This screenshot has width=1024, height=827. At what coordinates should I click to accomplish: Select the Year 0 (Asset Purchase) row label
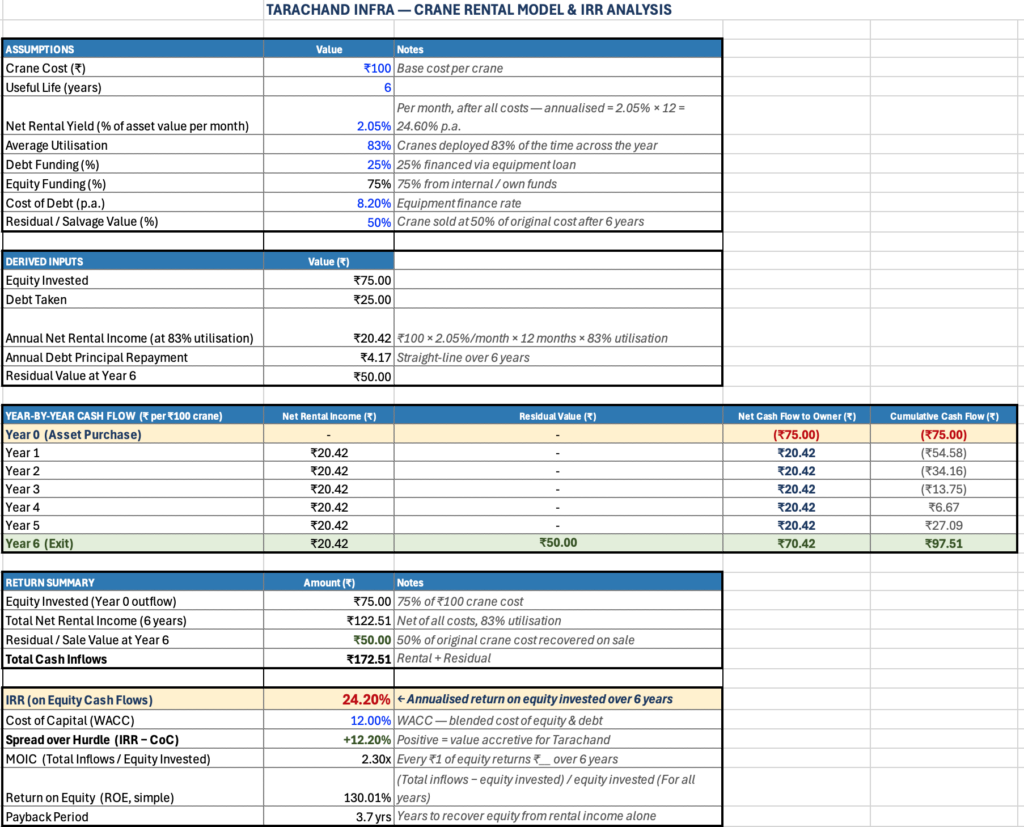click(x=132, y=434)
